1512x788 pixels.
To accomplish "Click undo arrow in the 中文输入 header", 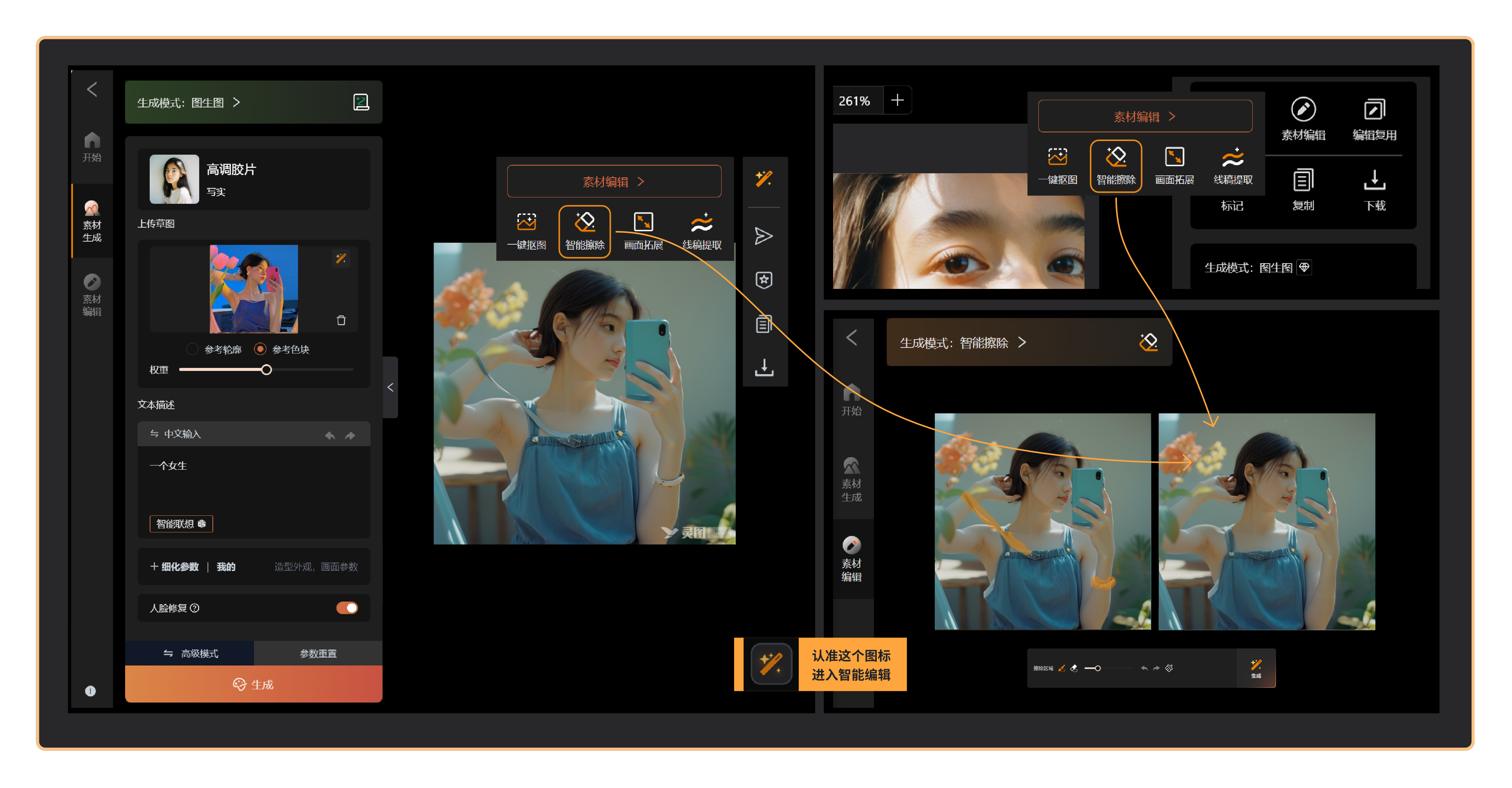I will (330, 435).
